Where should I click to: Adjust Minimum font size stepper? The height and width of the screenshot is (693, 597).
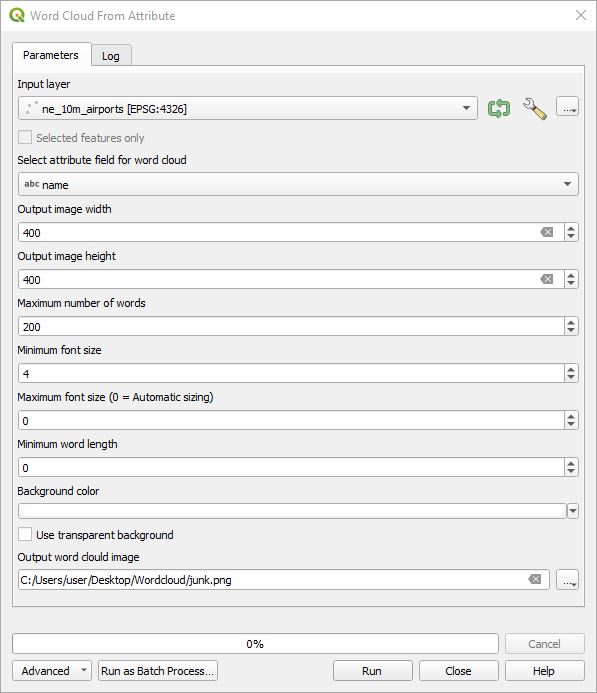[x=571, y=373]
